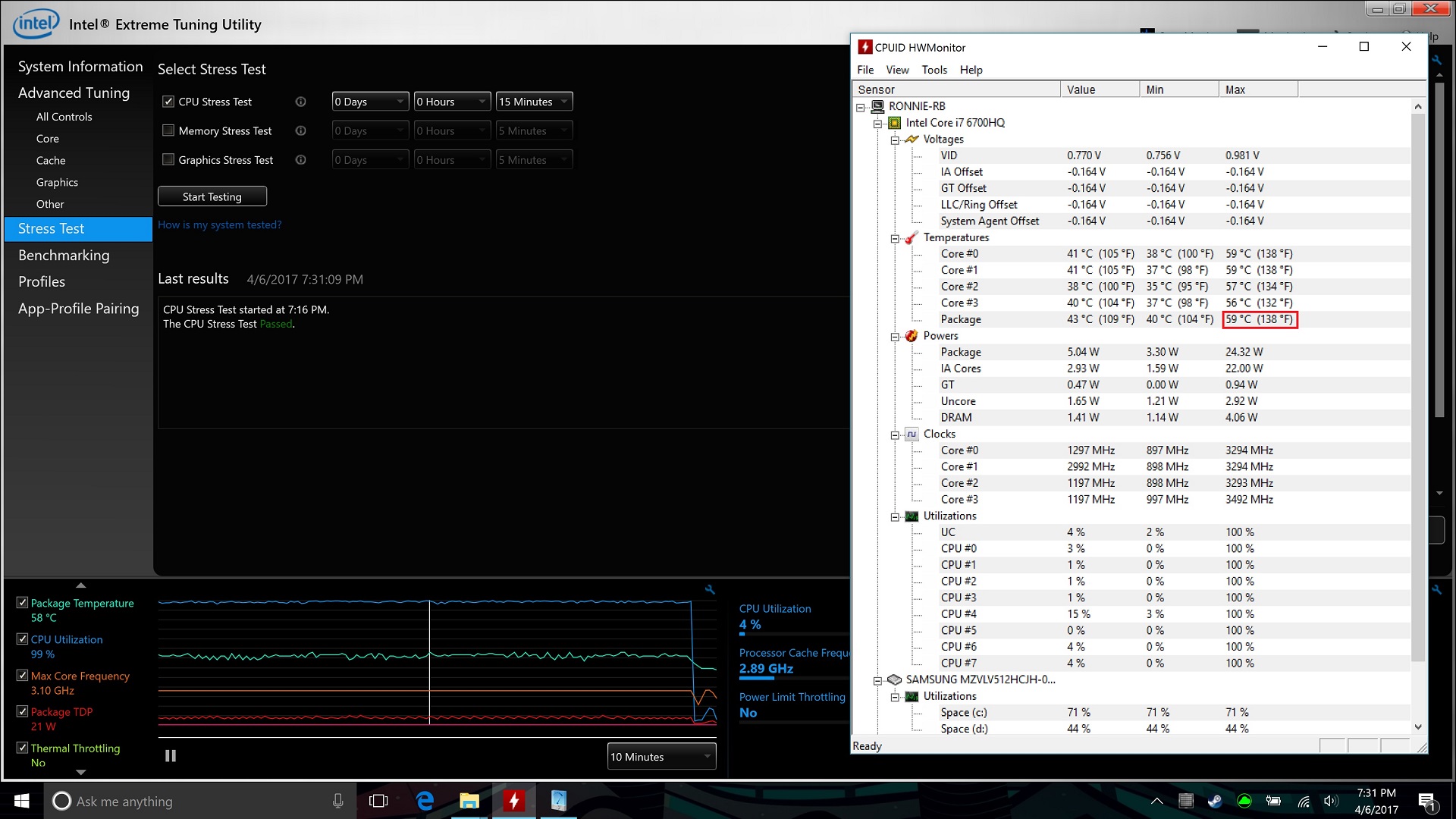This screenshot has height=819, width=1456.
Task: Open HWMonitor Help menu
Action: [971, 70]
